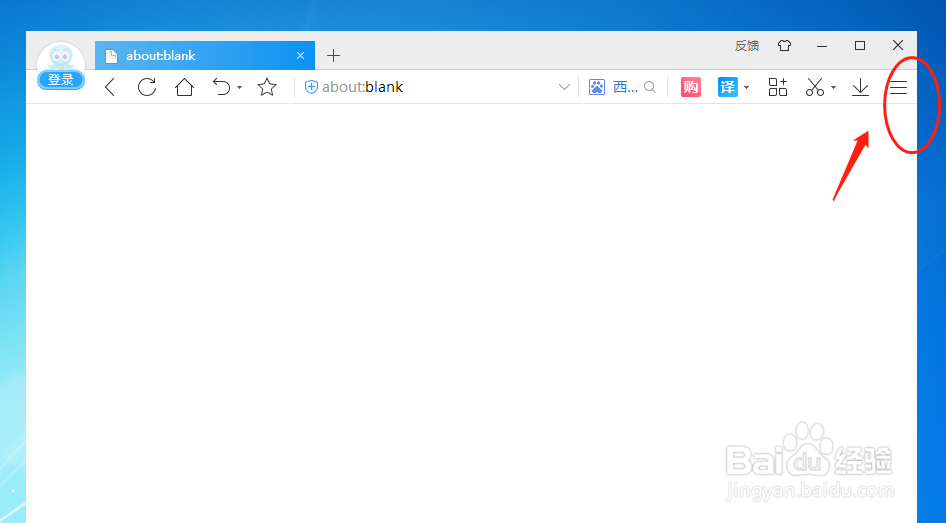946x523 pixels.
Task: Expand the undo closed tab dropdown arrow
Action: (240, 87)
